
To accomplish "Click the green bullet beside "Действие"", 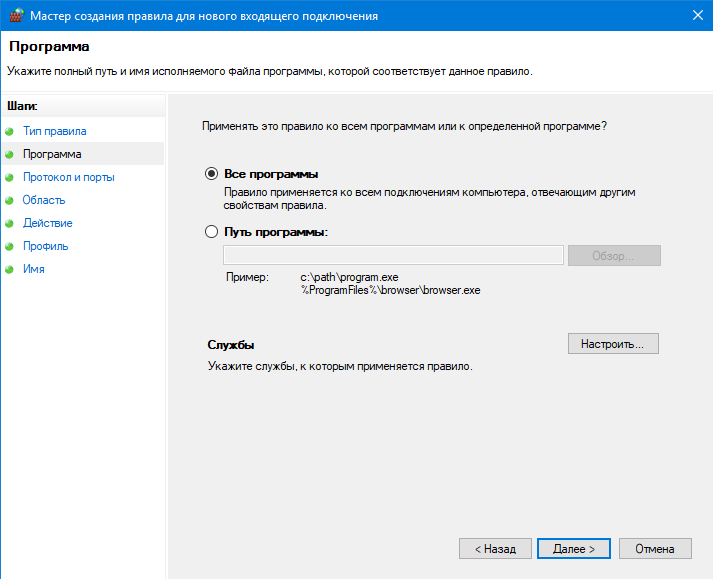I will click(10, 223).
